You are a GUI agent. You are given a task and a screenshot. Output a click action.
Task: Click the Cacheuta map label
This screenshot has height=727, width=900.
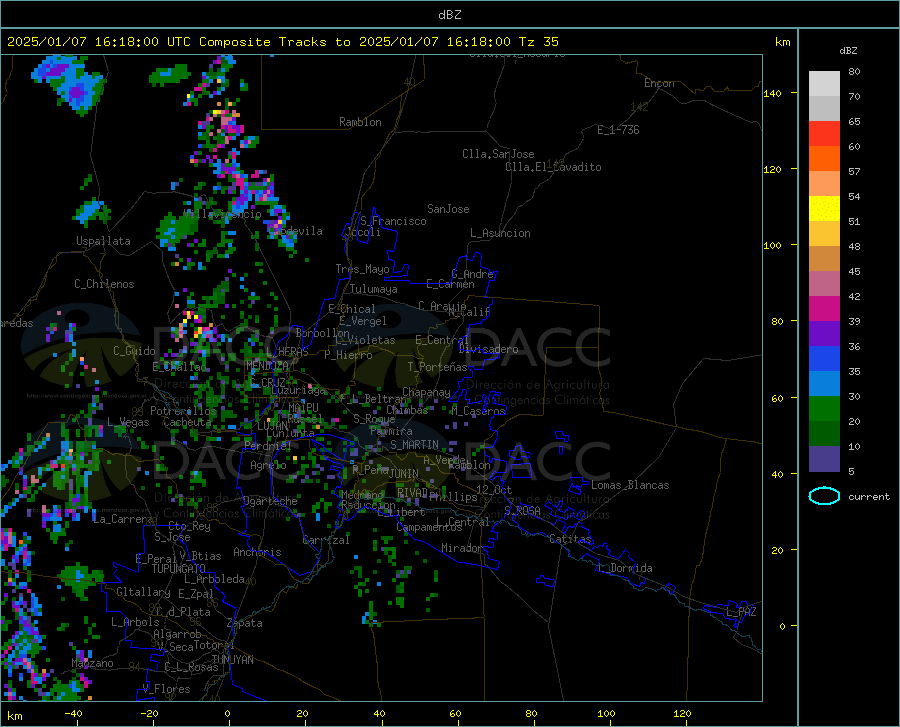click(x=187, y=422)
